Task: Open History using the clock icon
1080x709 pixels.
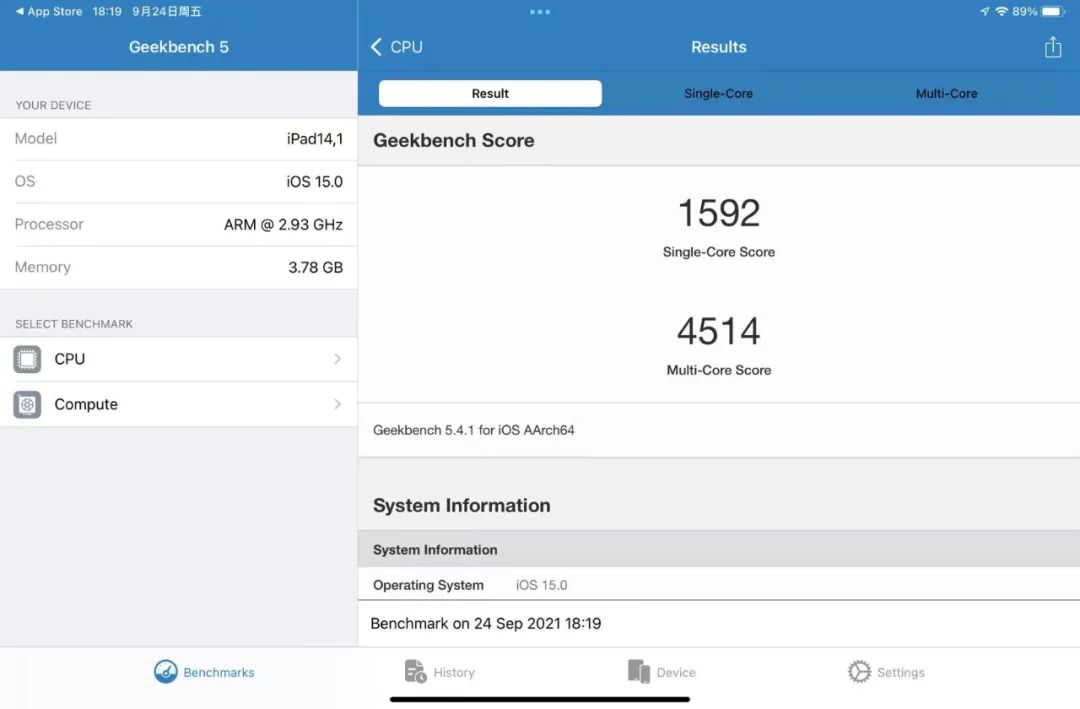Action: pos(417,671)
